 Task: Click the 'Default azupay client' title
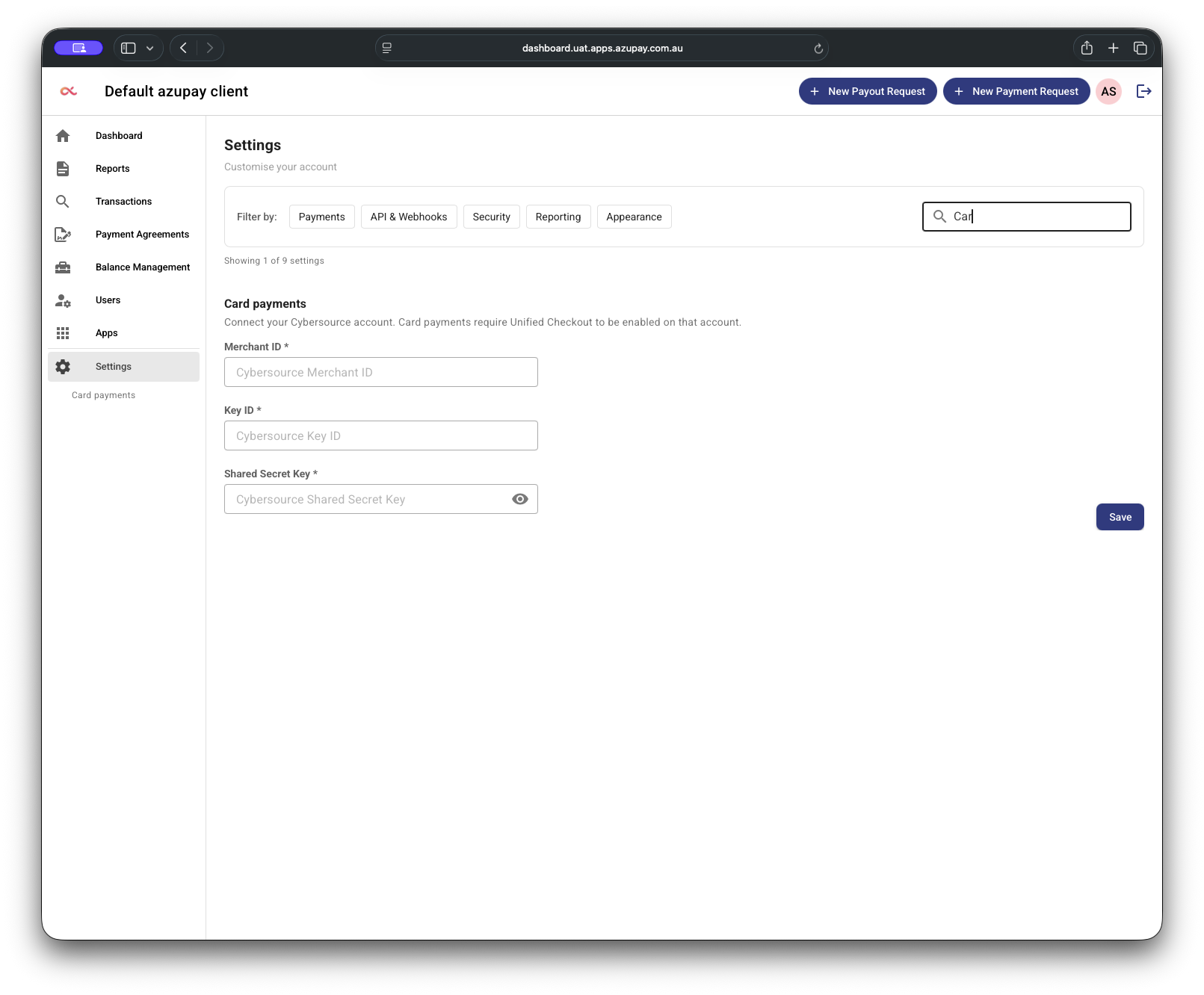176,91
